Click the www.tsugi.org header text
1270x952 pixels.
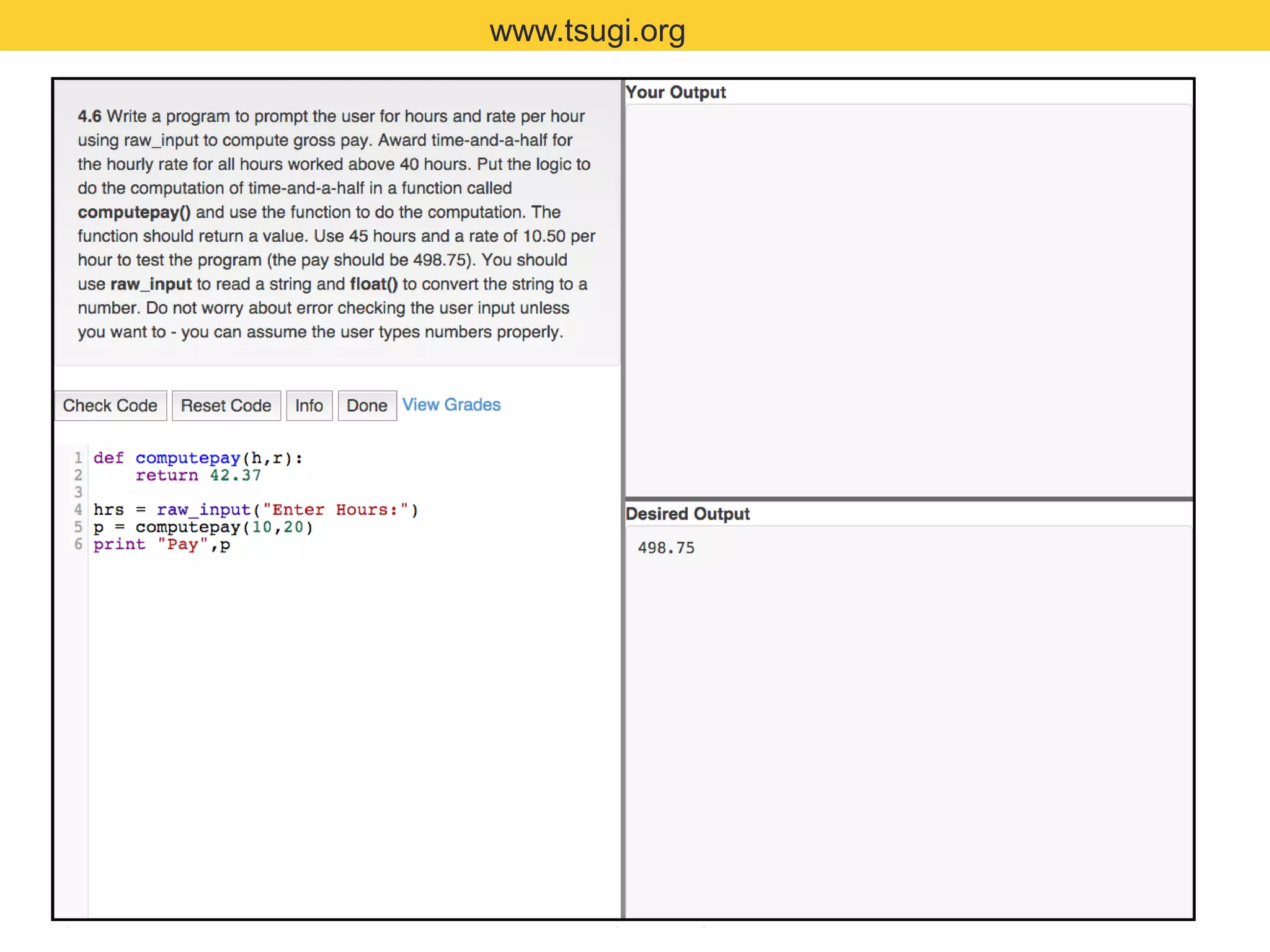click(x=587, y=30)
